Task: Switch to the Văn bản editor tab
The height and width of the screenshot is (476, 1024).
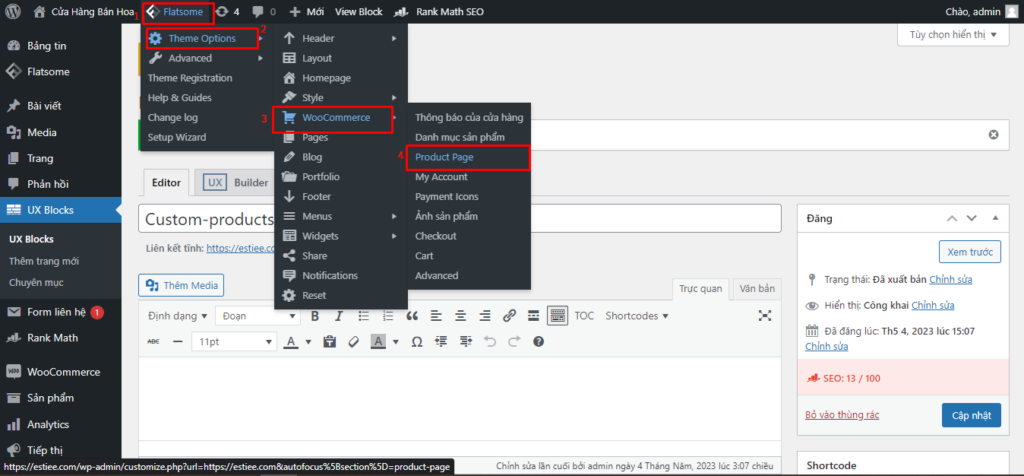Action: click(x=757, y=289)
